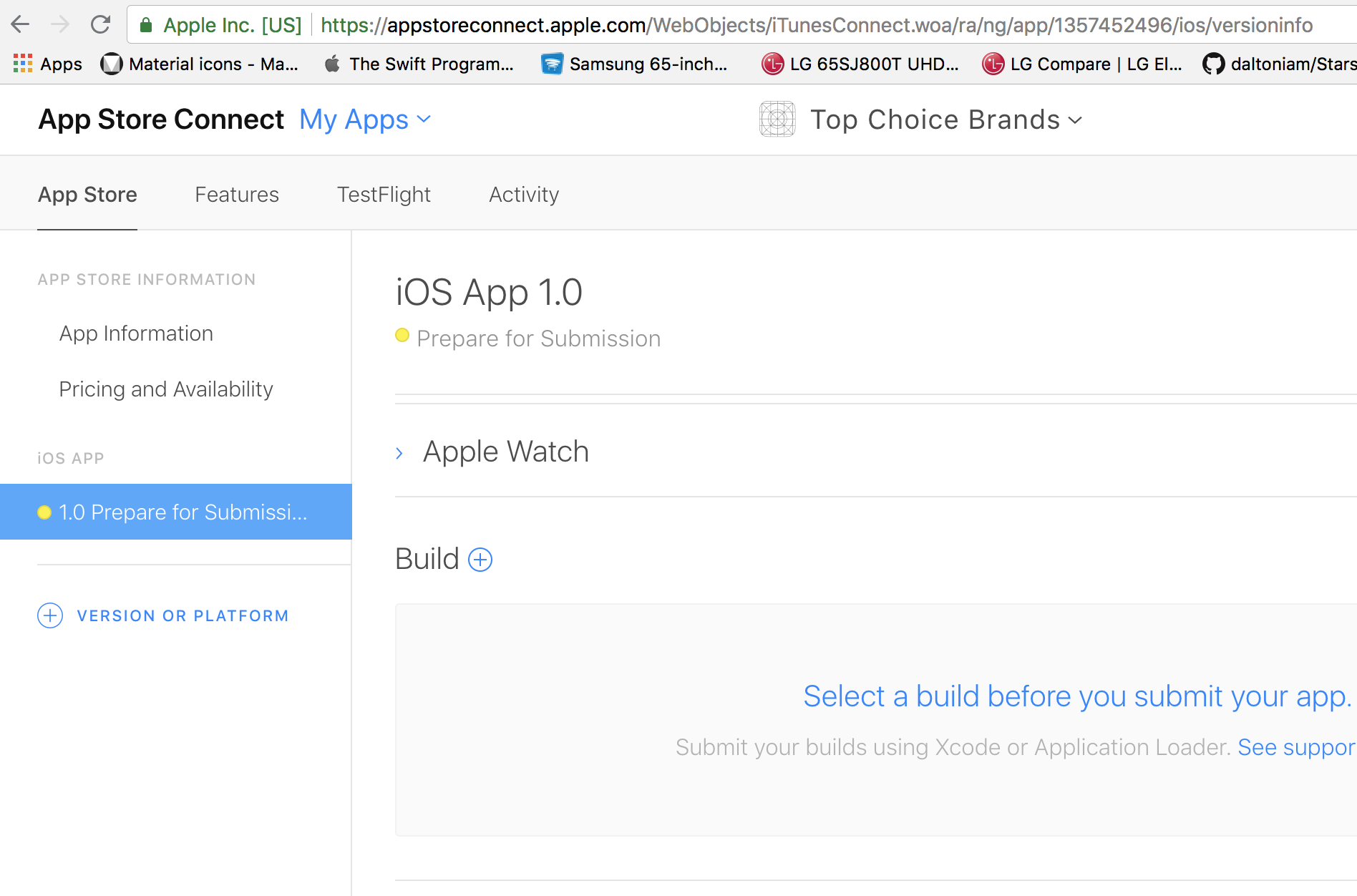Expand the Apple Watch section chevron
This screenshot has width=1357, height=896.
[399, 453]
